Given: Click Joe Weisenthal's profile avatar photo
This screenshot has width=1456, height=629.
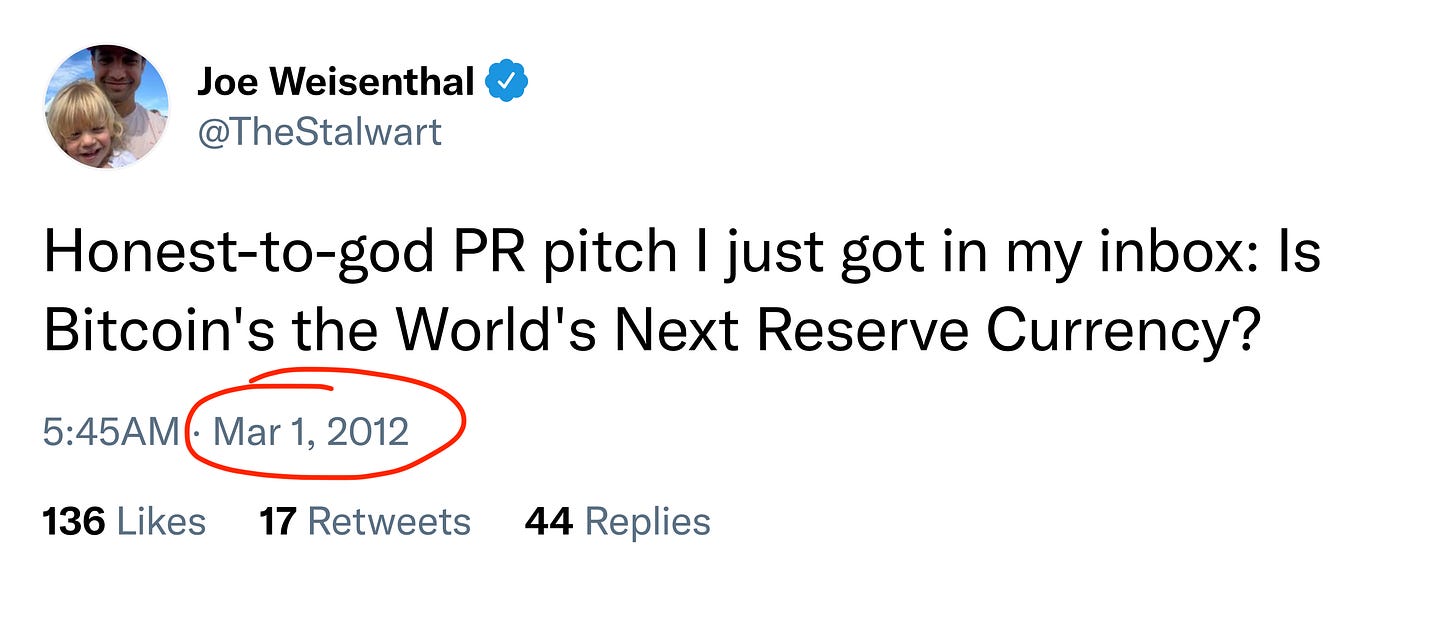Looking at the screenshot, I should 106,107.
